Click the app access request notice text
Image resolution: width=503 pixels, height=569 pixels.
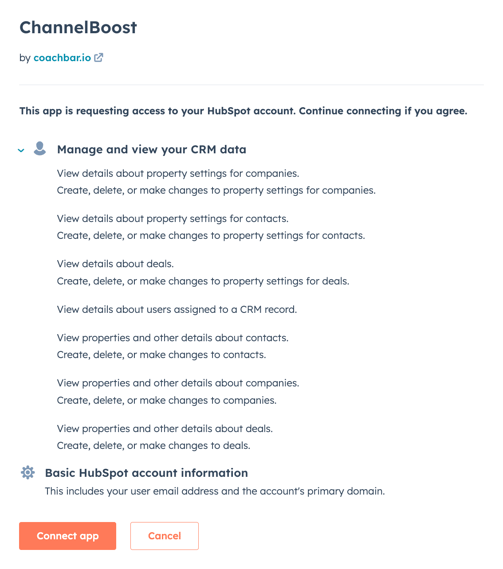(243, 111)
